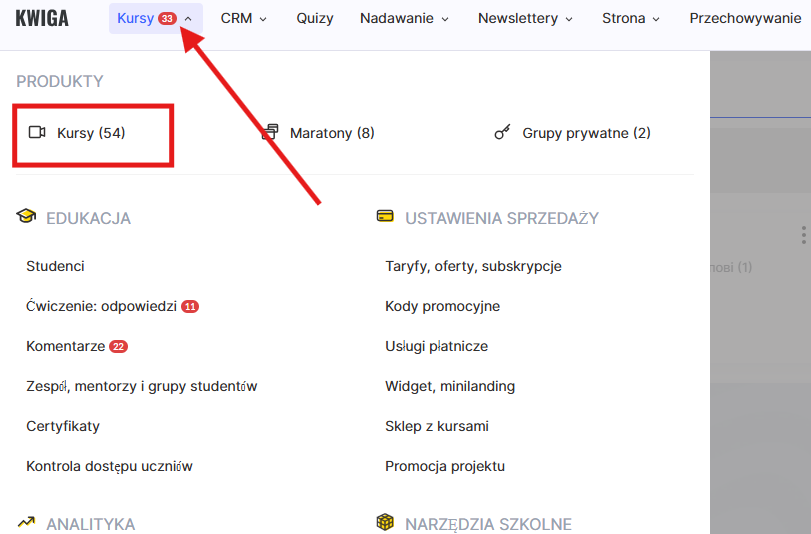Go to the Quizy menu item
Image resolution: width=811 pixels, height=534 pixels.
pyautogui.click(x=315, y=18)
